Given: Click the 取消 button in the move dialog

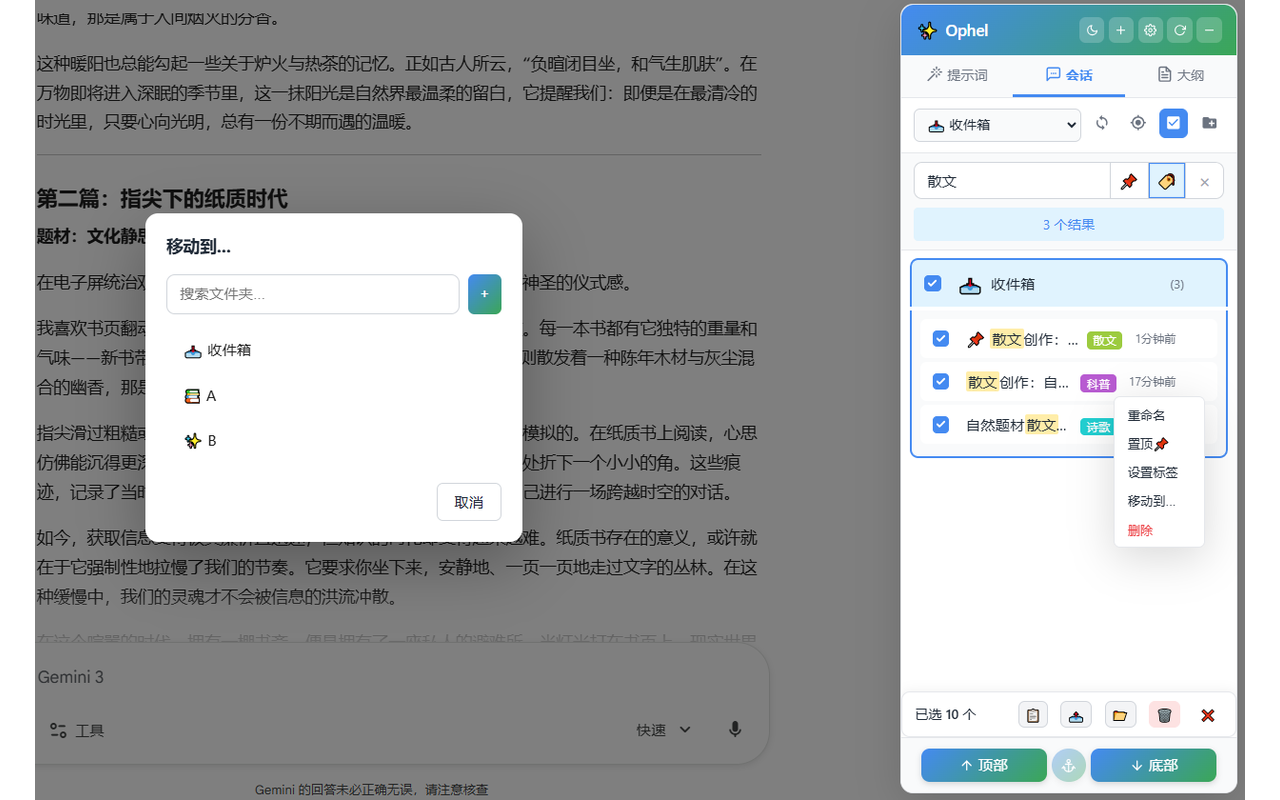Looking at the screenshot, I should click(x=469, y=502).
